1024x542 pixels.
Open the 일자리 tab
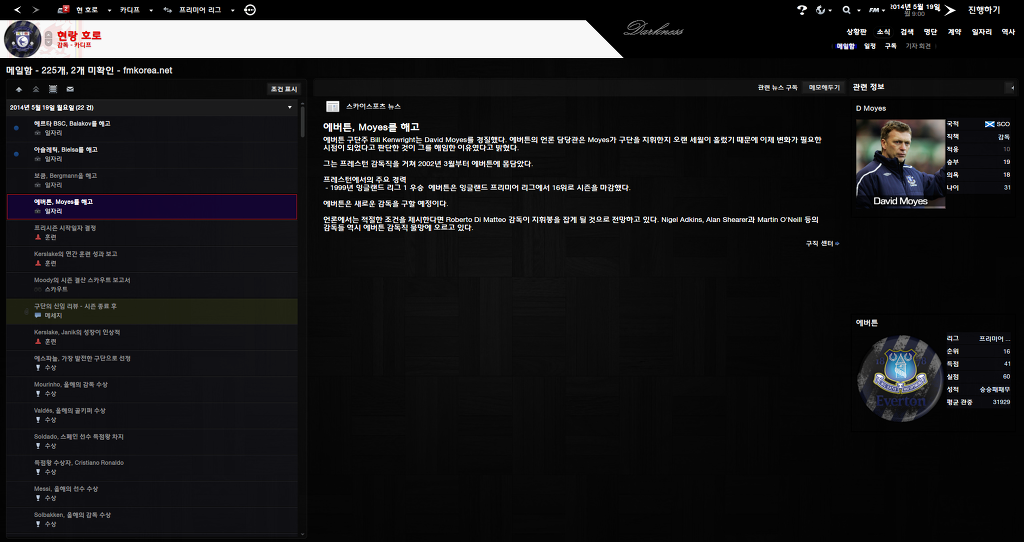[x=982, y=31]
